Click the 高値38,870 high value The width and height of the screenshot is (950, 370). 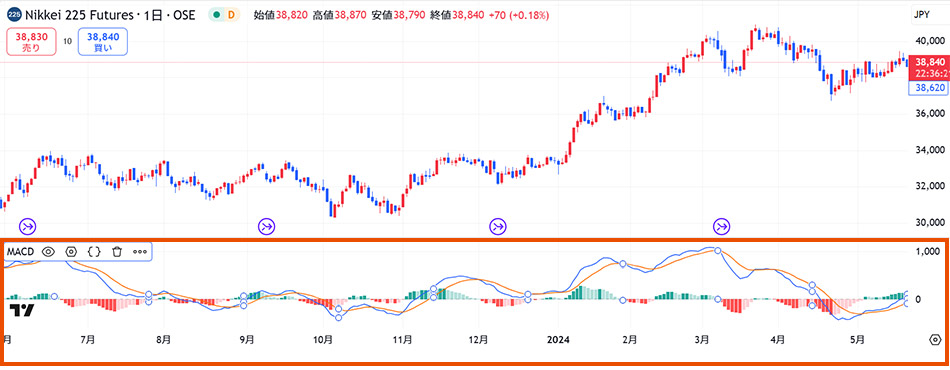coord(339,14)
